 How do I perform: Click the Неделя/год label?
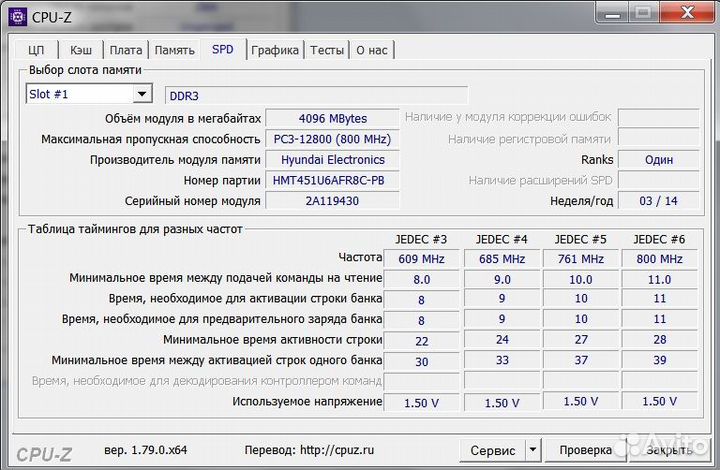tap(582, 201)
